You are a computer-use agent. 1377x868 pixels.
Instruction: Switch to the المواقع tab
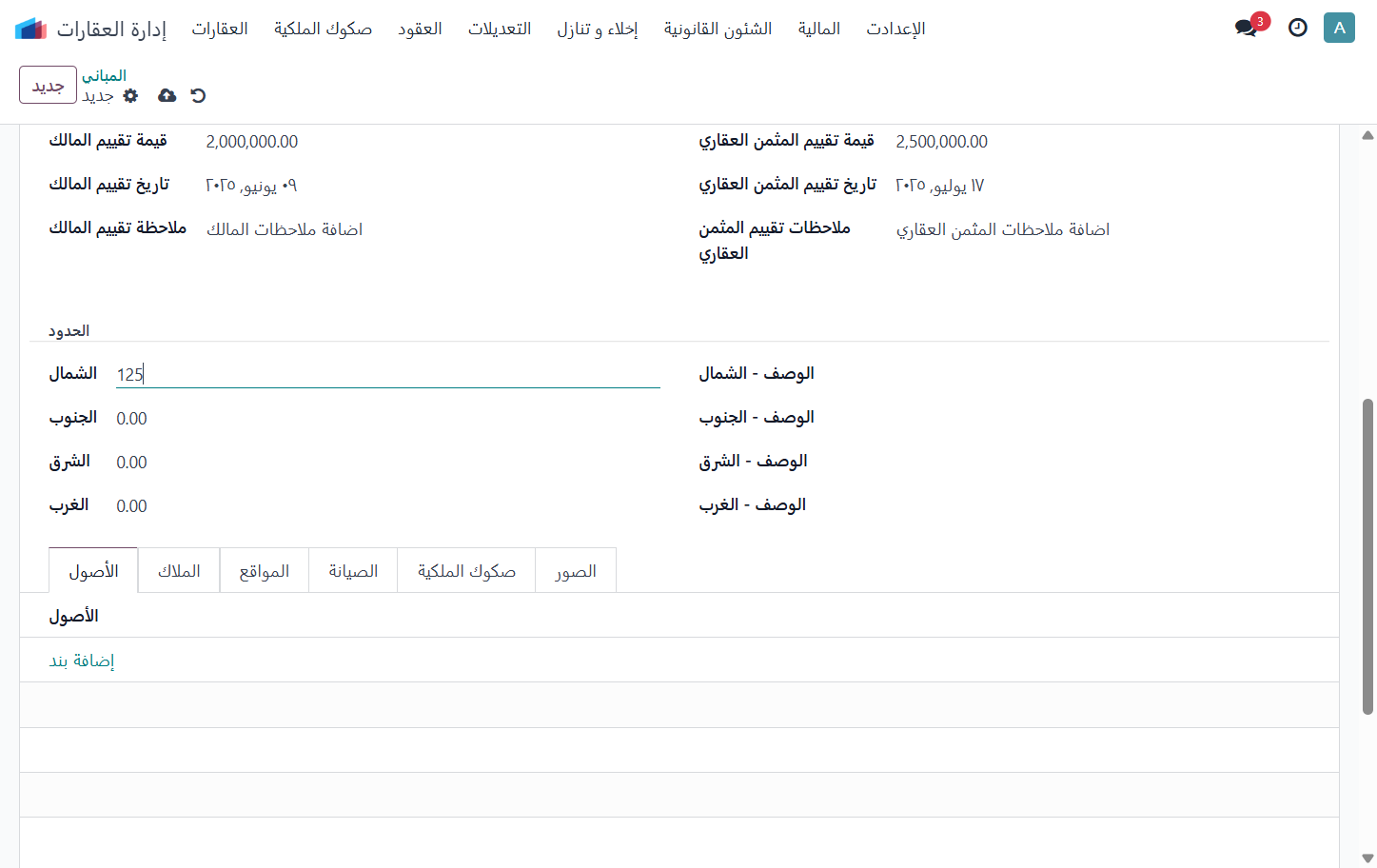point(265,570)
